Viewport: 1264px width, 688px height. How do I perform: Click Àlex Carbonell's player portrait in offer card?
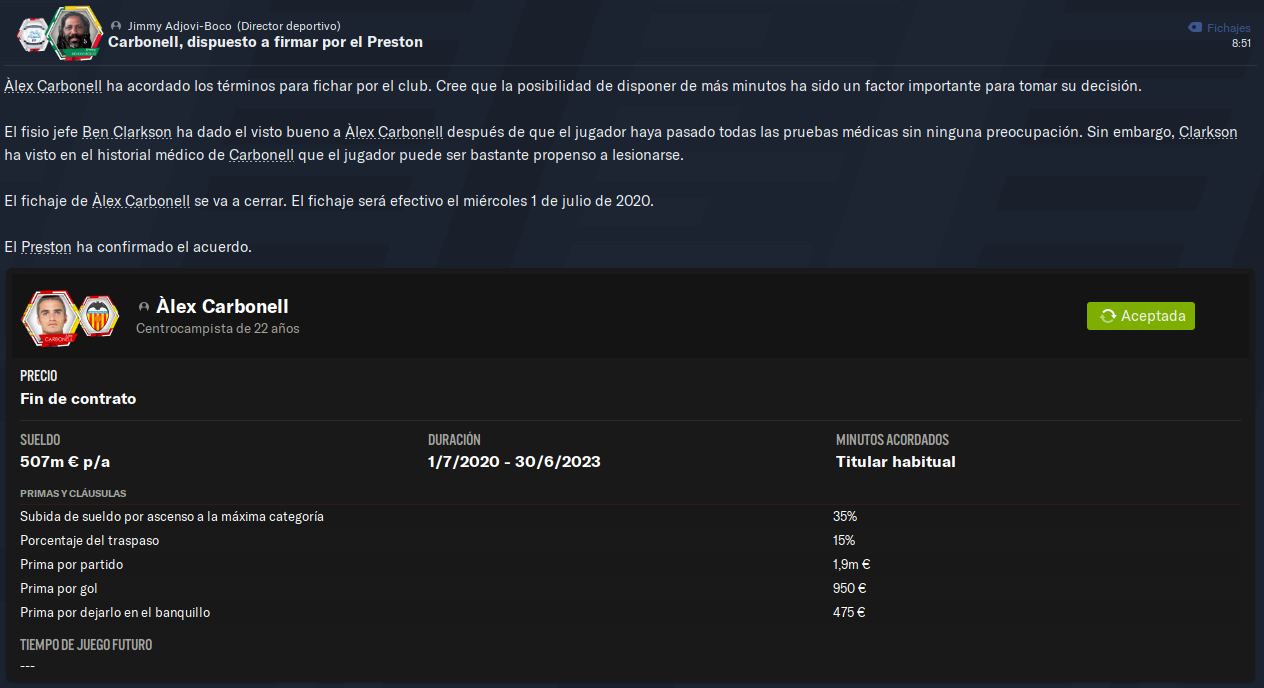click(51, 318)
